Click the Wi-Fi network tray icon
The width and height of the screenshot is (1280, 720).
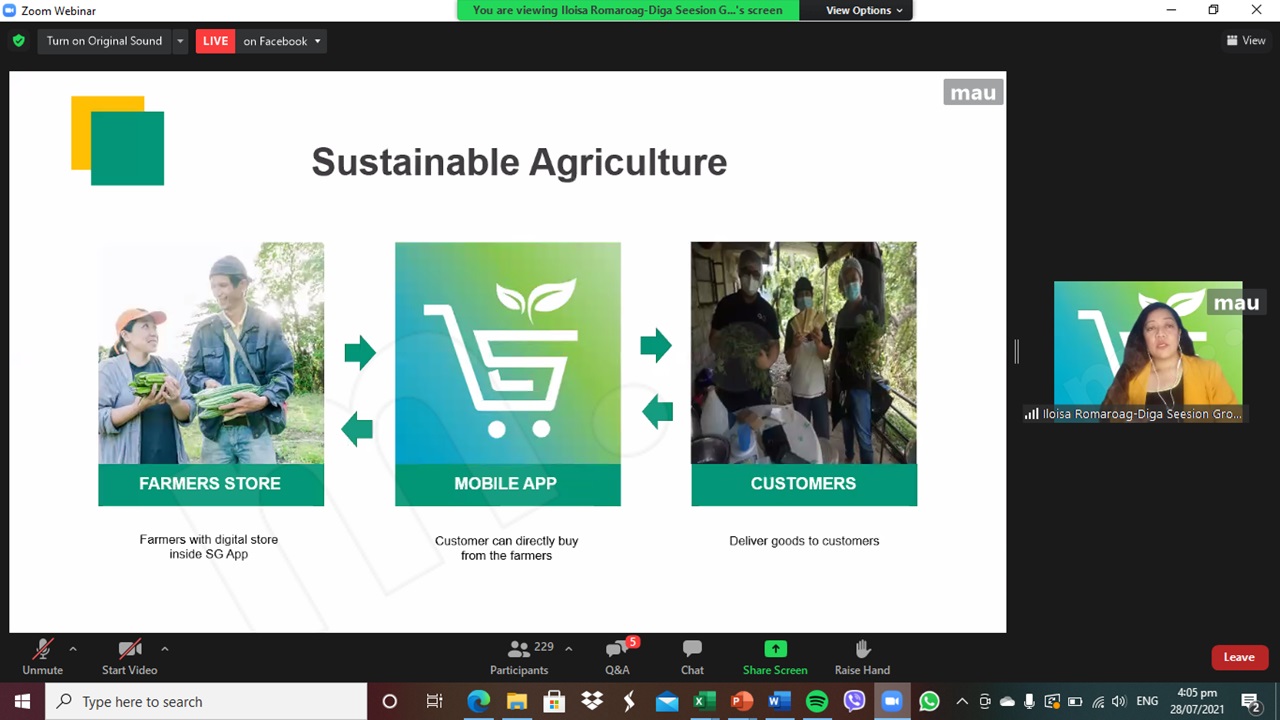(x=1098, y=701)
